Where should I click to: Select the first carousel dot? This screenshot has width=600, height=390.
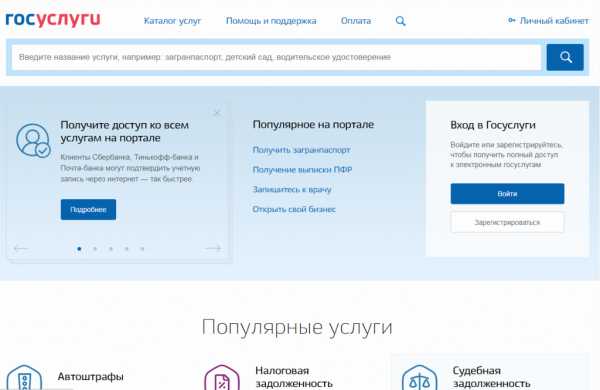[x=79, y=249]
